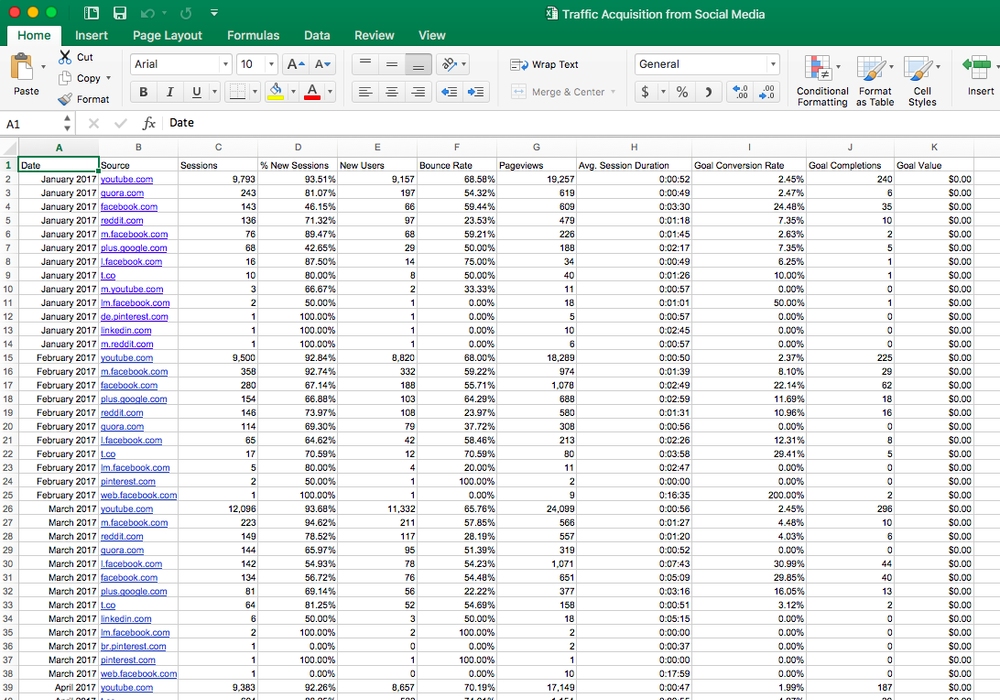Apply percent style format
The image size is (1000, 700).
click(x=682, y=92)
